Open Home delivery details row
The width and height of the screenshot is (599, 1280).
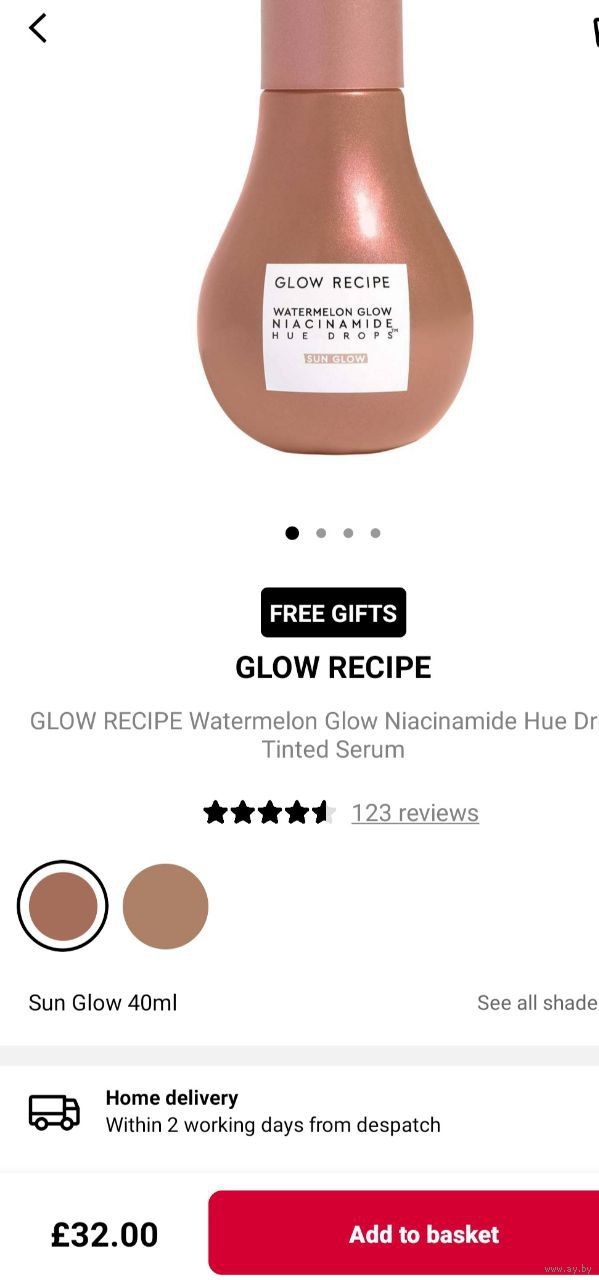pyautogui.click(x=300, y=1111)
